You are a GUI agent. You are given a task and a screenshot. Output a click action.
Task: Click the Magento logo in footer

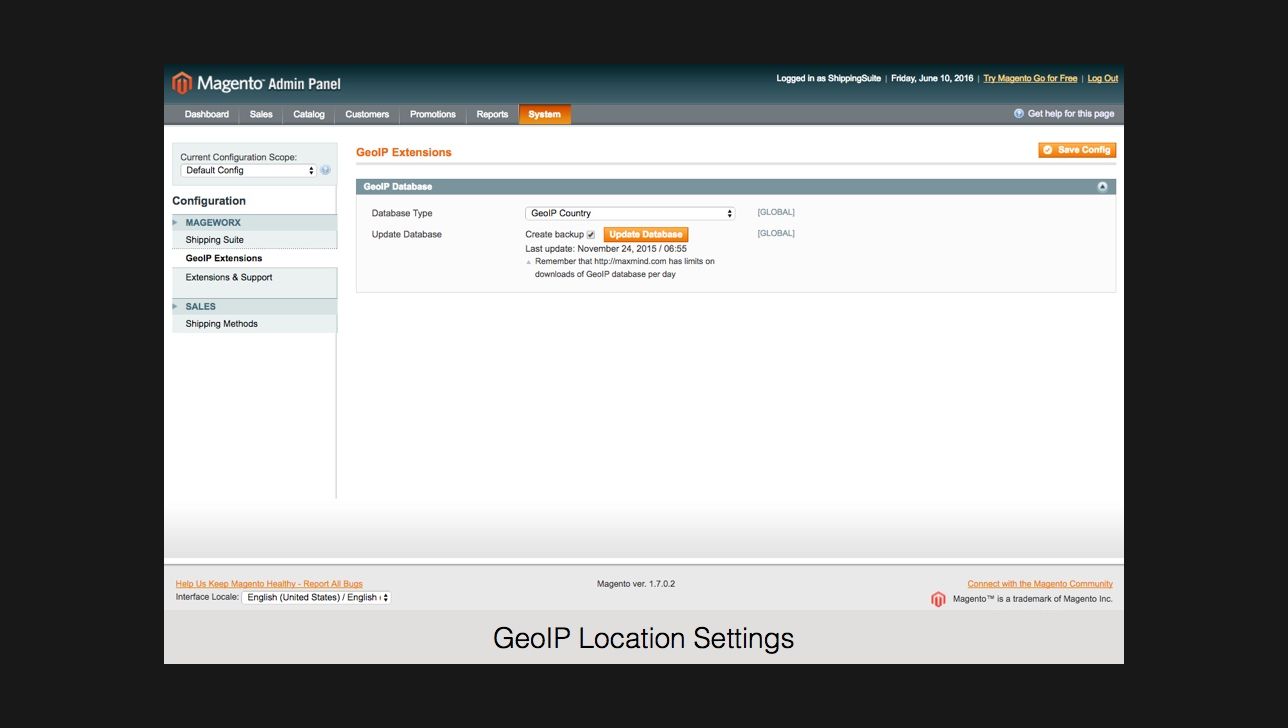pos(938,599)
